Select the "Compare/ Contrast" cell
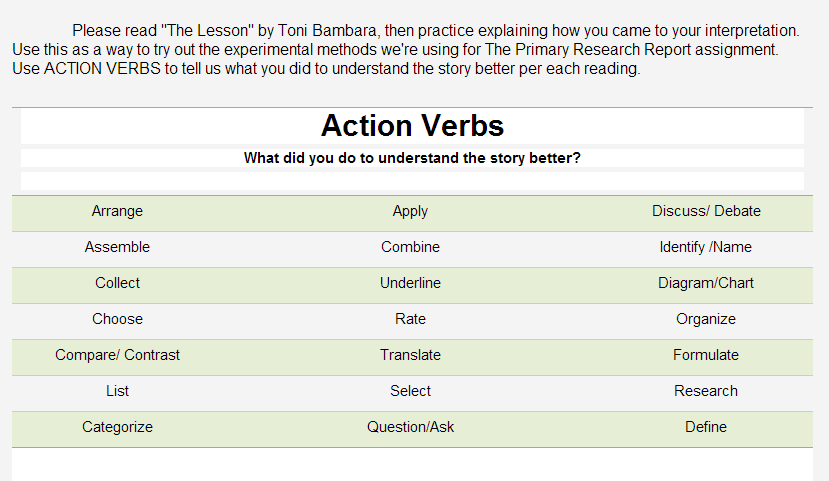Image resolution: width=829 pixels, height=481 pixels. (117, 355)
